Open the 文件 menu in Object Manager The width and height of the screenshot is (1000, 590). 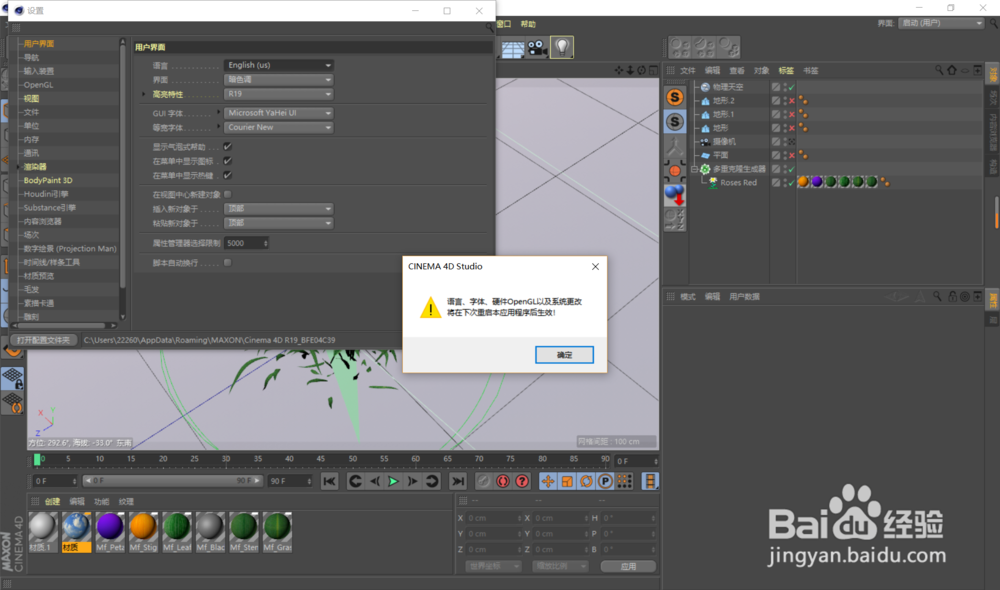[x=688, y=71]
